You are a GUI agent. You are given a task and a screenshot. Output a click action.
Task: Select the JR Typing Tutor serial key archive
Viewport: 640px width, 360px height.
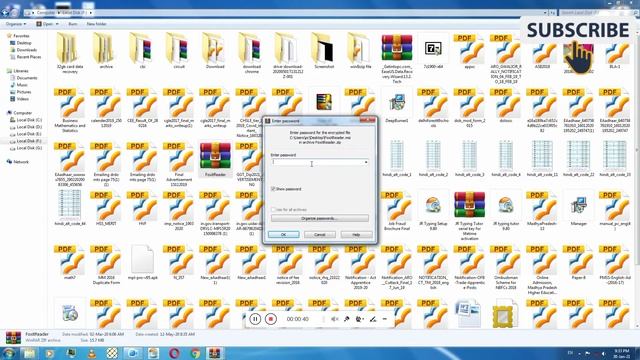pos(469,205)
